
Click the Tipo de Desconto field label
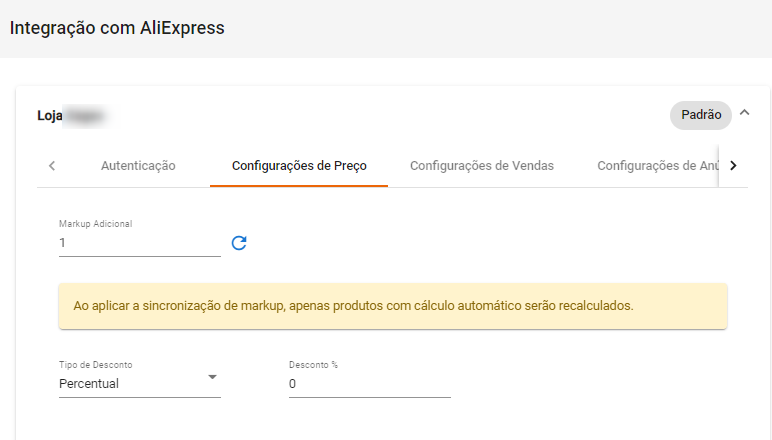[96, 365]
